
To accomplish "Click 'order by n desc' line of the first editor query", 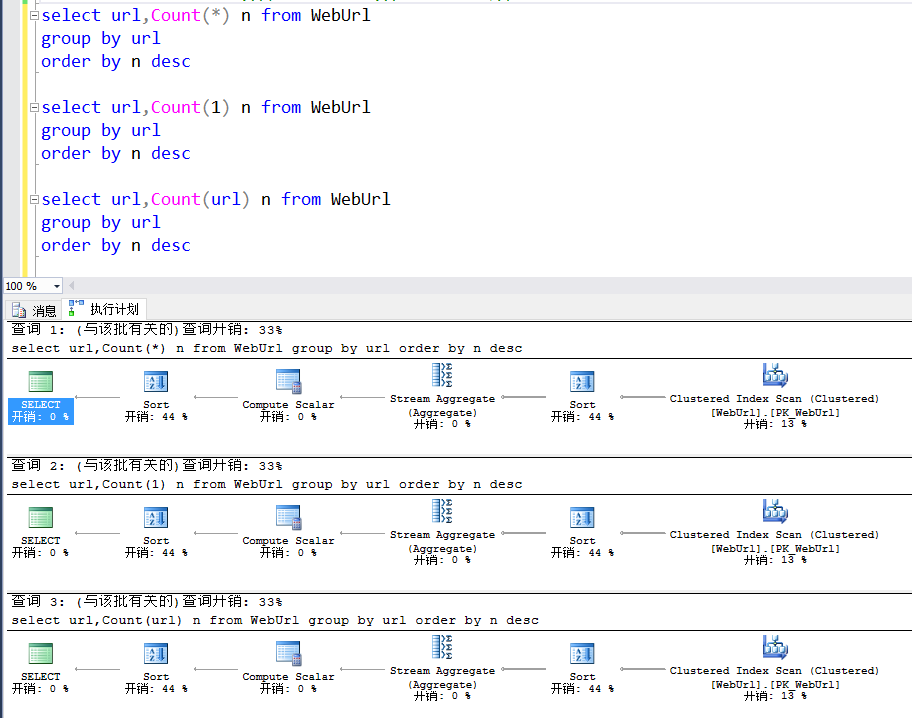I will click(x=116, y=62).
